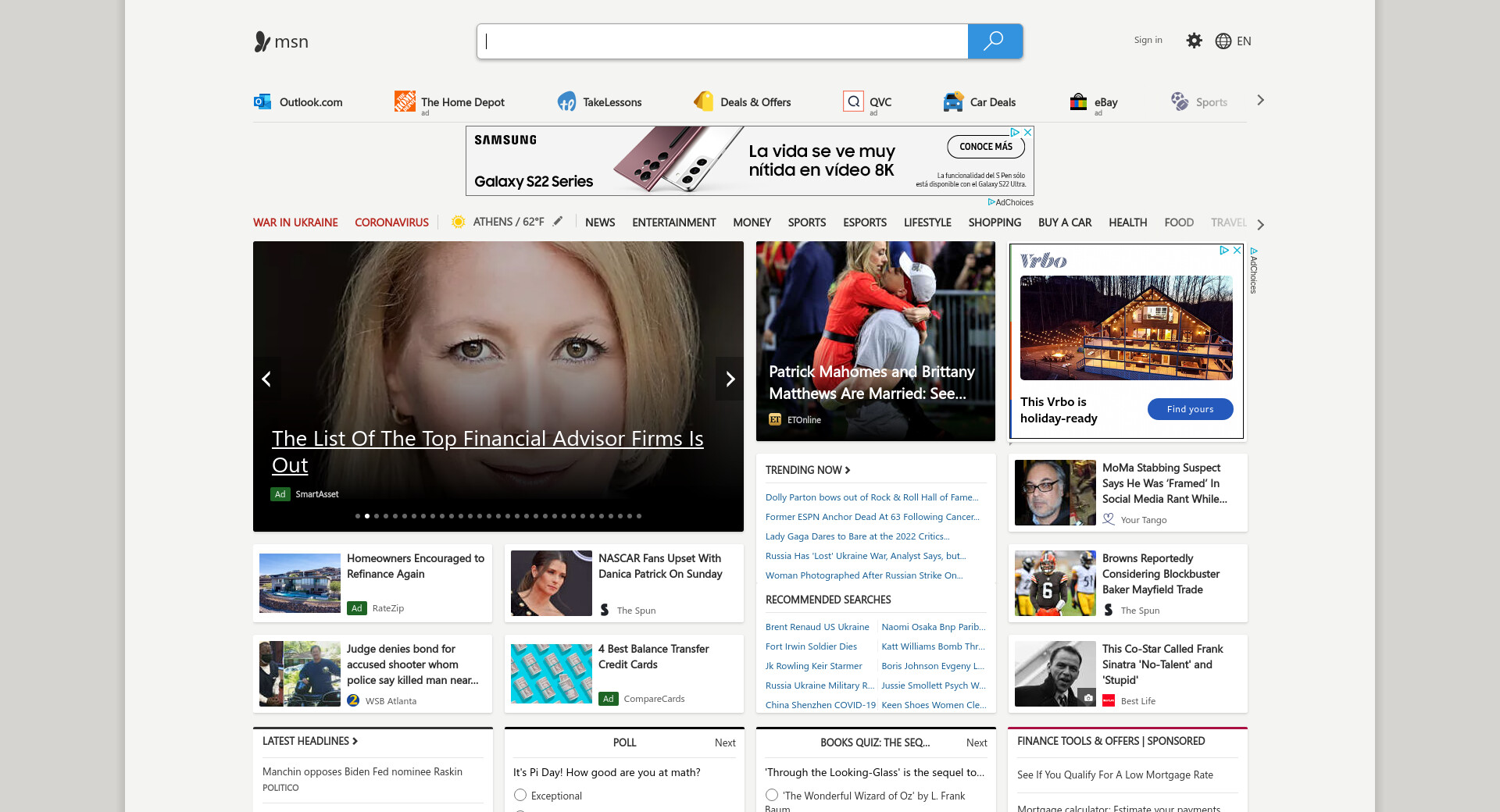Expand more shortcuts with the right chevron
The image size is (1500, 812).
[1260, 101]
